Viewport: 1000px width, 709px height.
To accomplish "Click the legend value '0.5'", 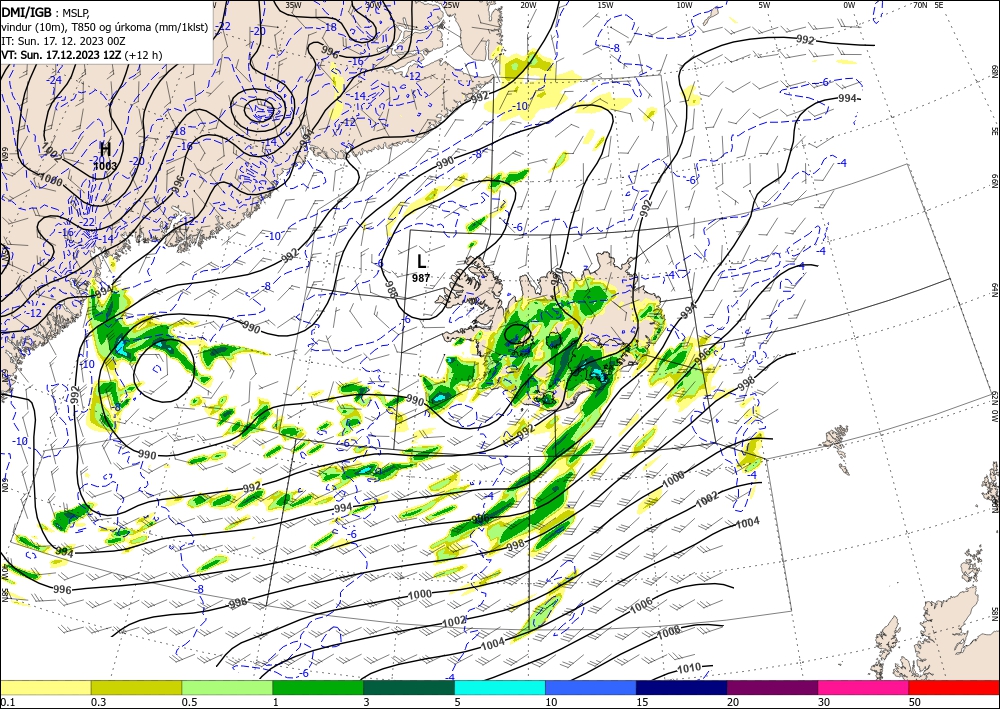I will 188,702.
